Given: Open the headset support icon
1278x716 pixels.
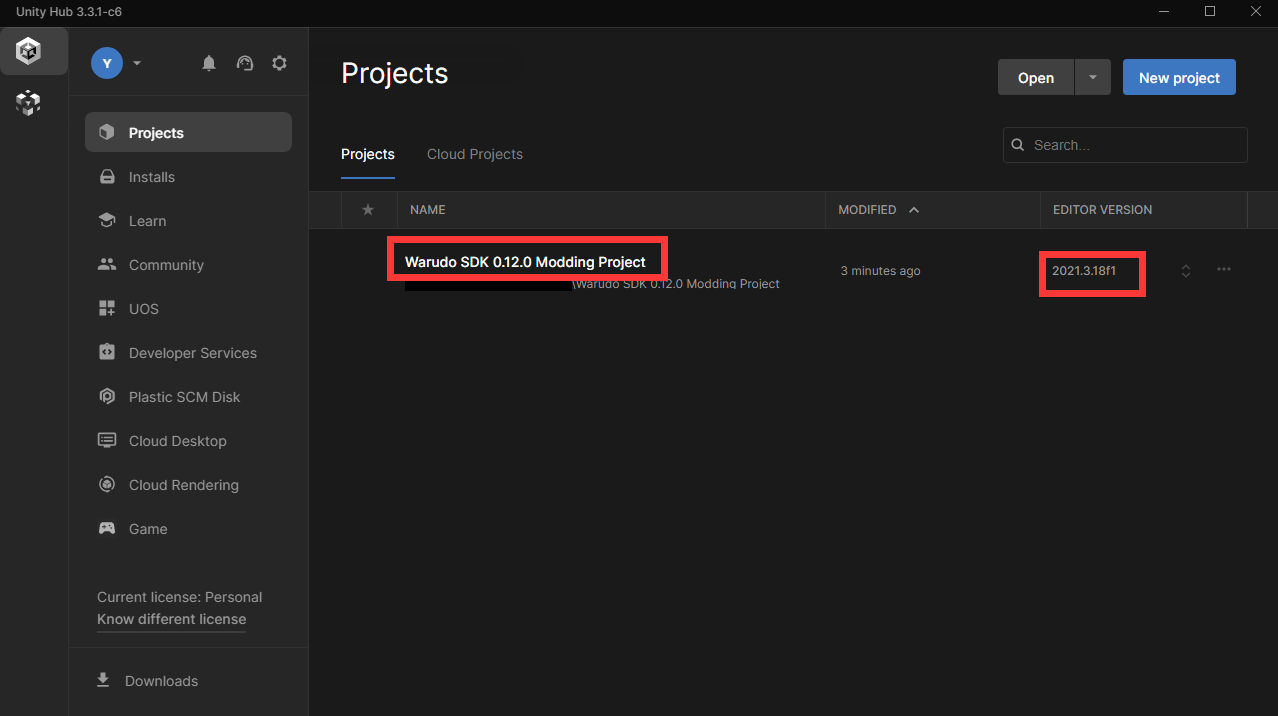Looking at the screenshot, I should pyautogui.click(x=245, y=63).
